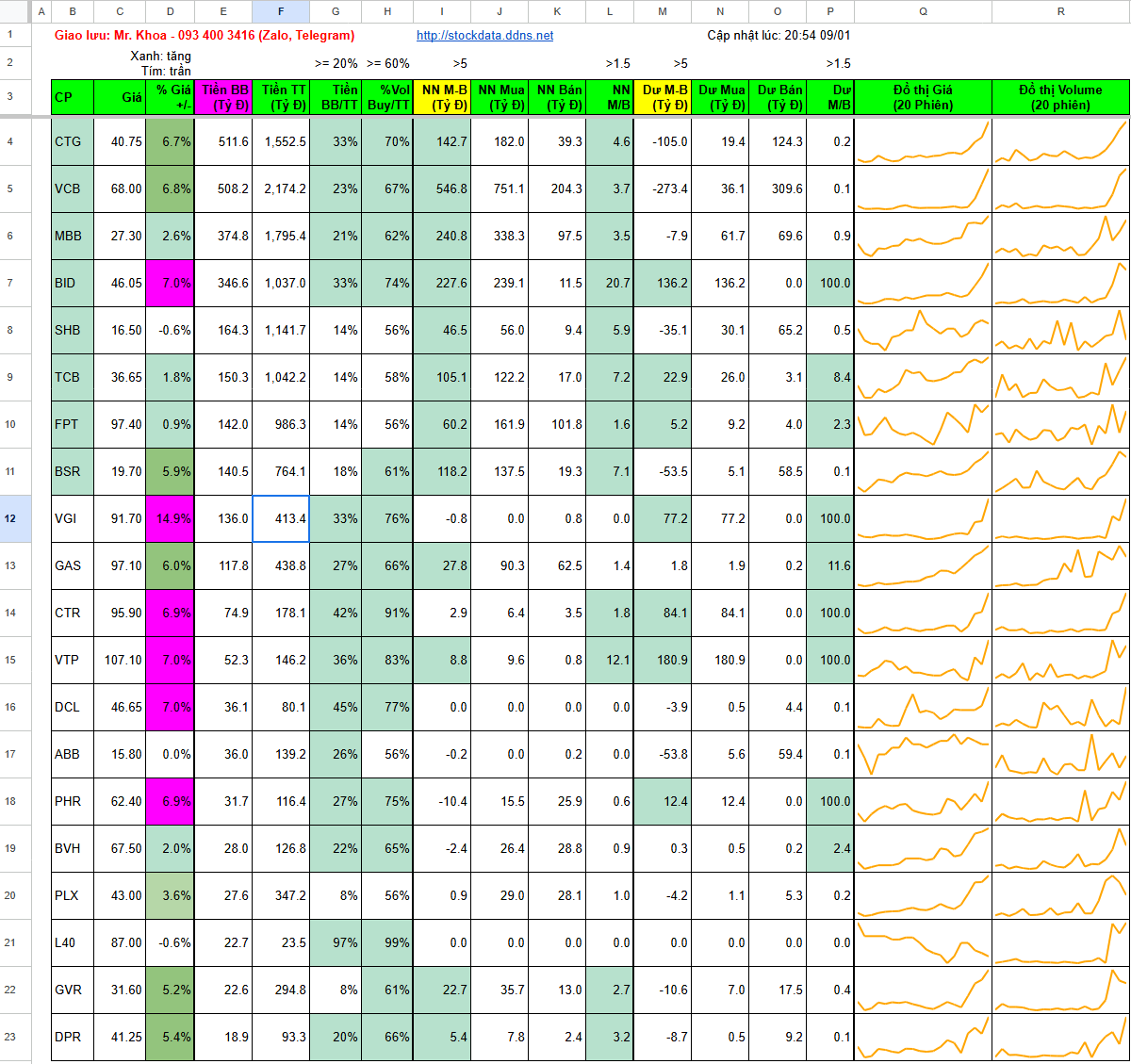Select the PHR ticker cell
Viewport: 1131px width, 1064px height.
[73, 801]
